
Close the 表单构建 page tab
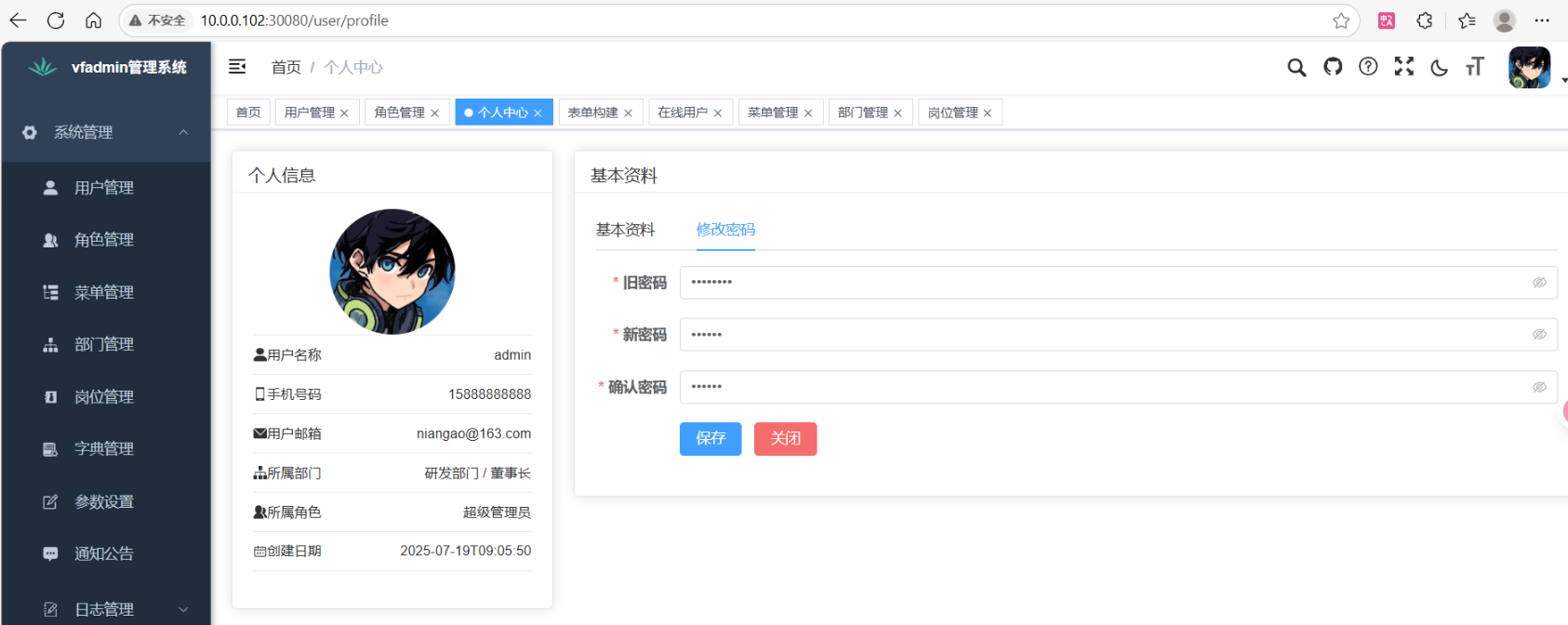(x=629, y=113)
